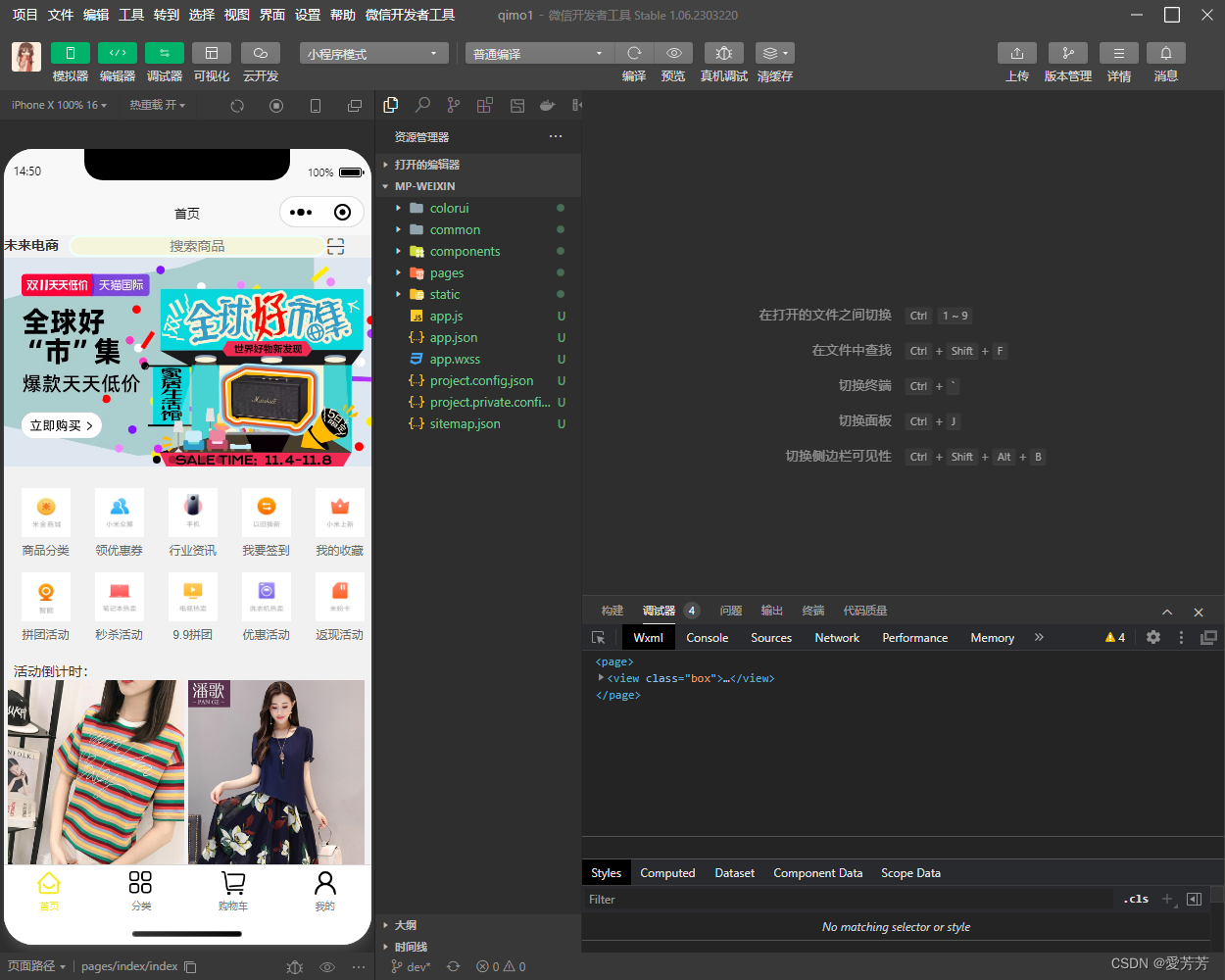Tap the 立即购买 button on banner
This screenshot has height=980, width=1225.
click(62, 425)
